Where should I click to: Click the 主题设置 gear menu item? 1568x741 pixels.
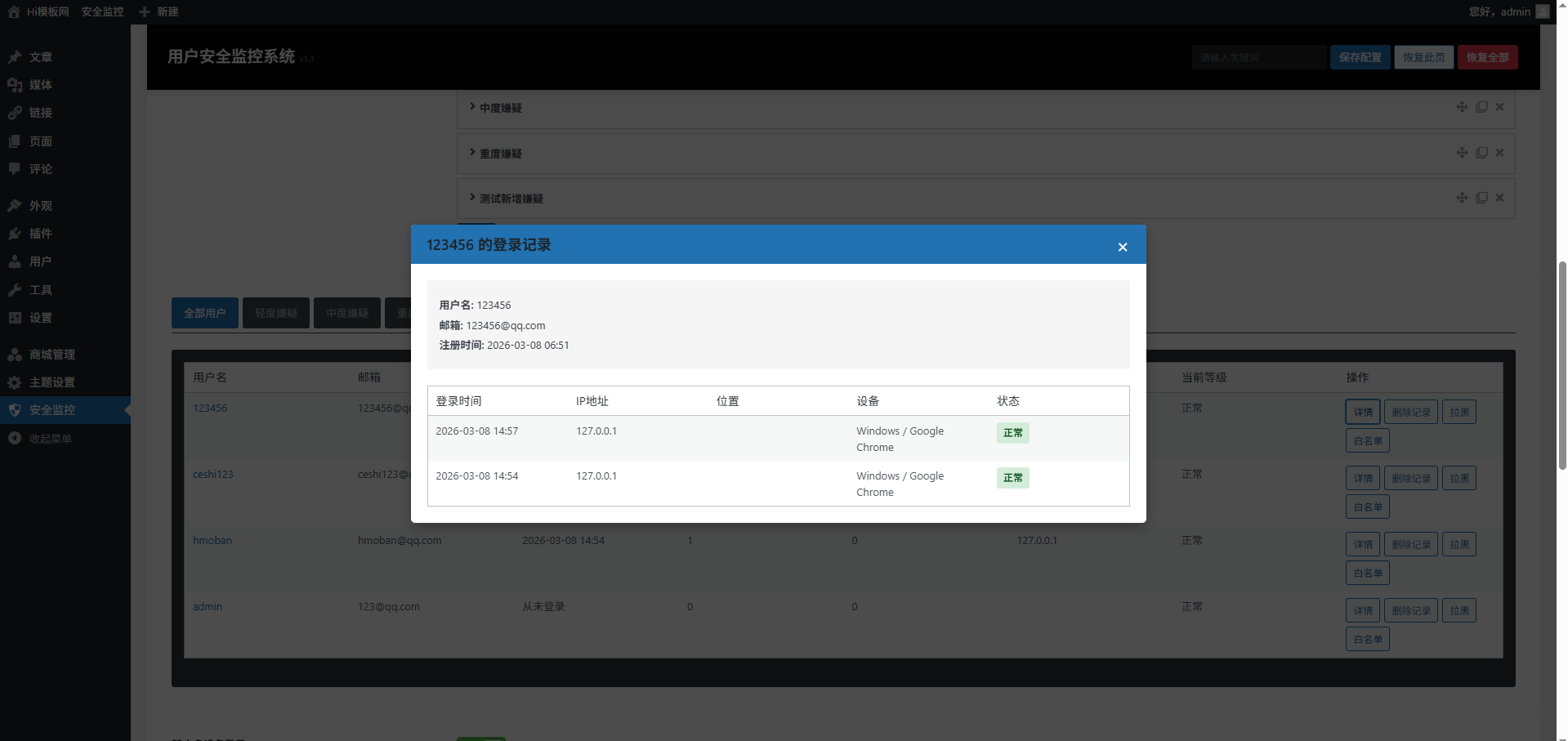[51, 382]
